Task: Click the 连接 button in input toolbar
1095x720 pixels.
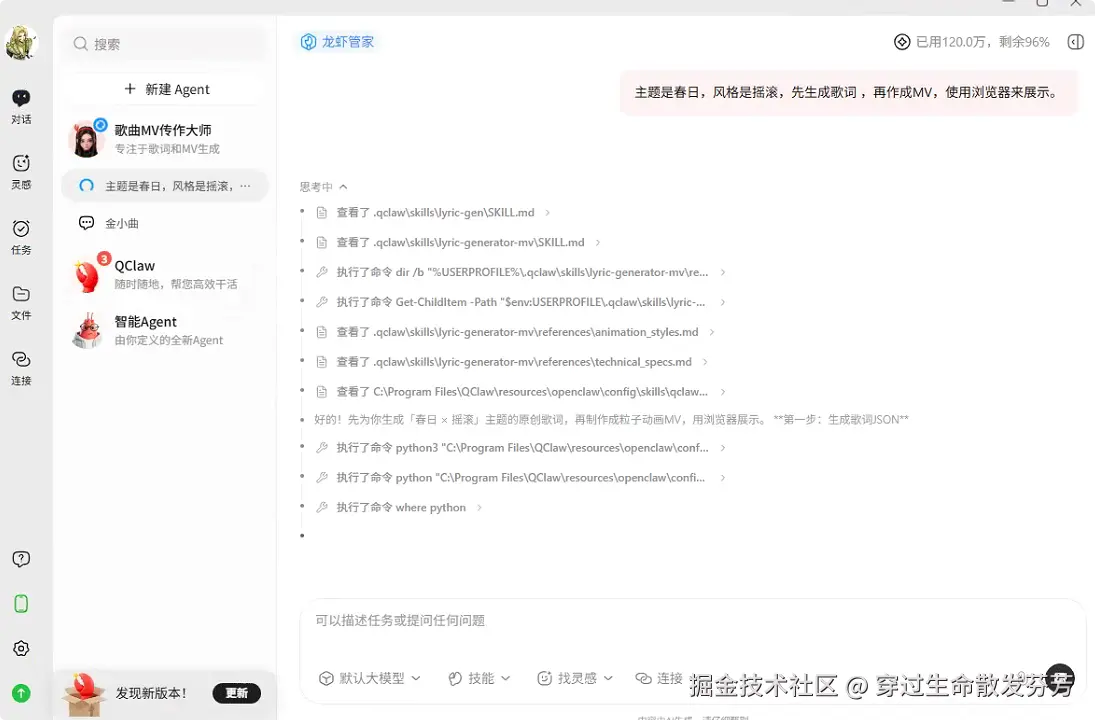Action: coord(659,678)
